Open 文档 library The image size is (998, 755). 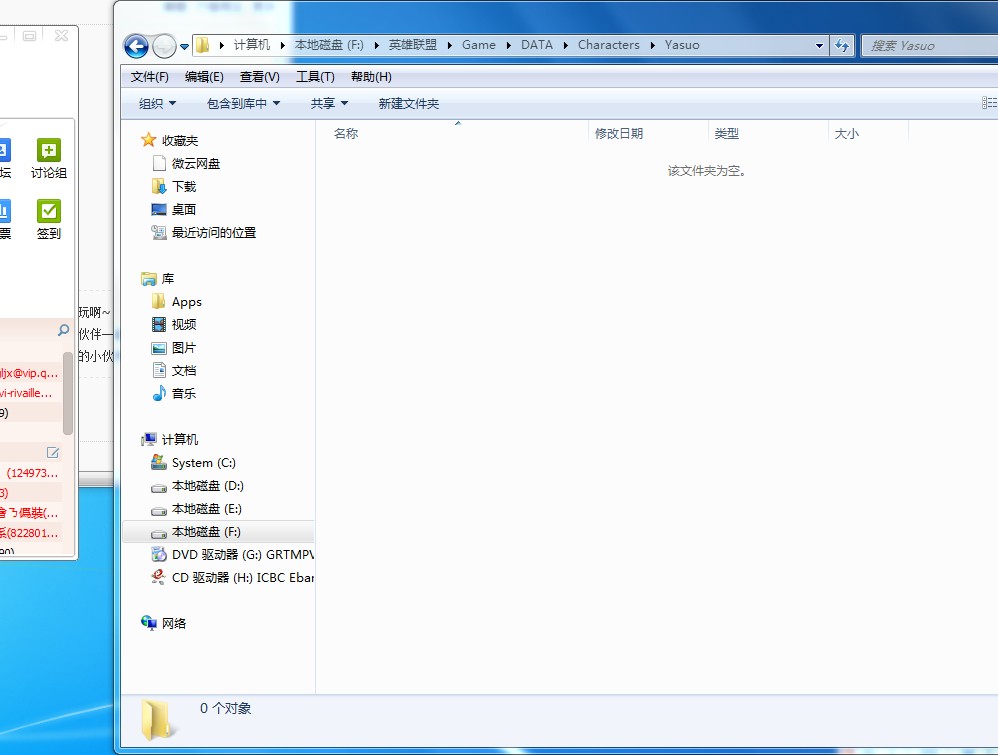[x=184, y=370]
